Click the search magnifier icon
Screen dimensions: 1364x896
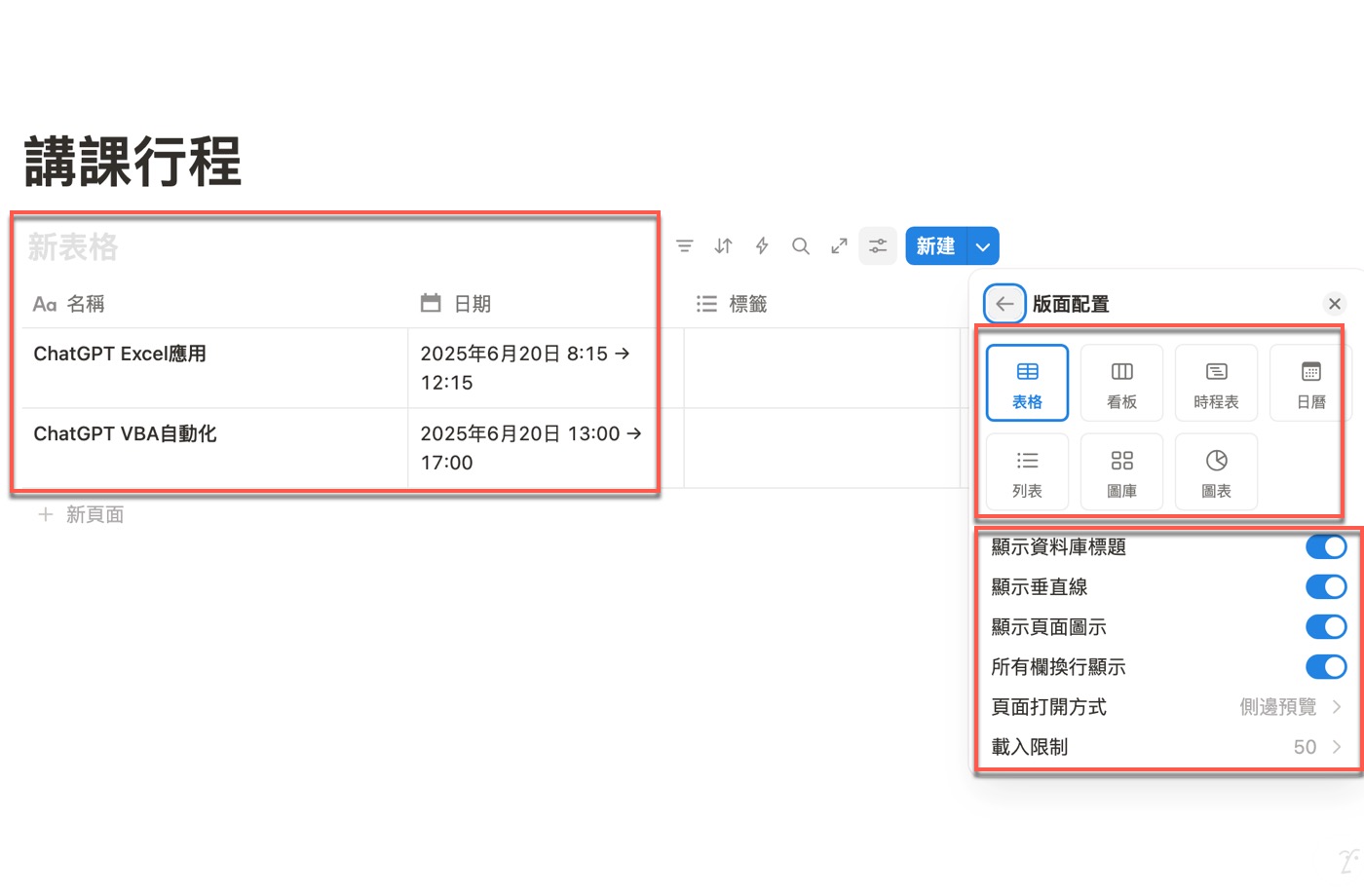pyautogui.click(x=801, y=246)
